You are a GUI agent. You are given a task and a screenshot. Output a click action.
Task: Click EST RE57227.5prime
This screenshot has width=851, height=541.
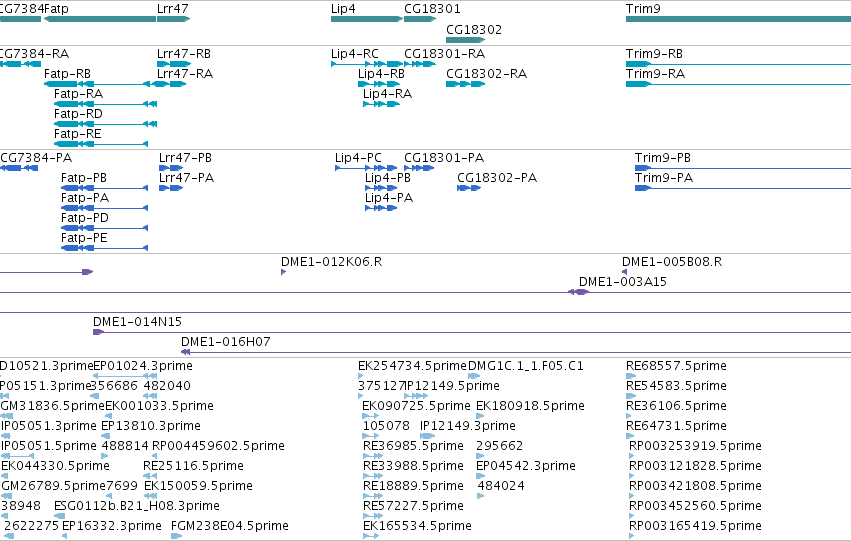(x=414, y=506)
